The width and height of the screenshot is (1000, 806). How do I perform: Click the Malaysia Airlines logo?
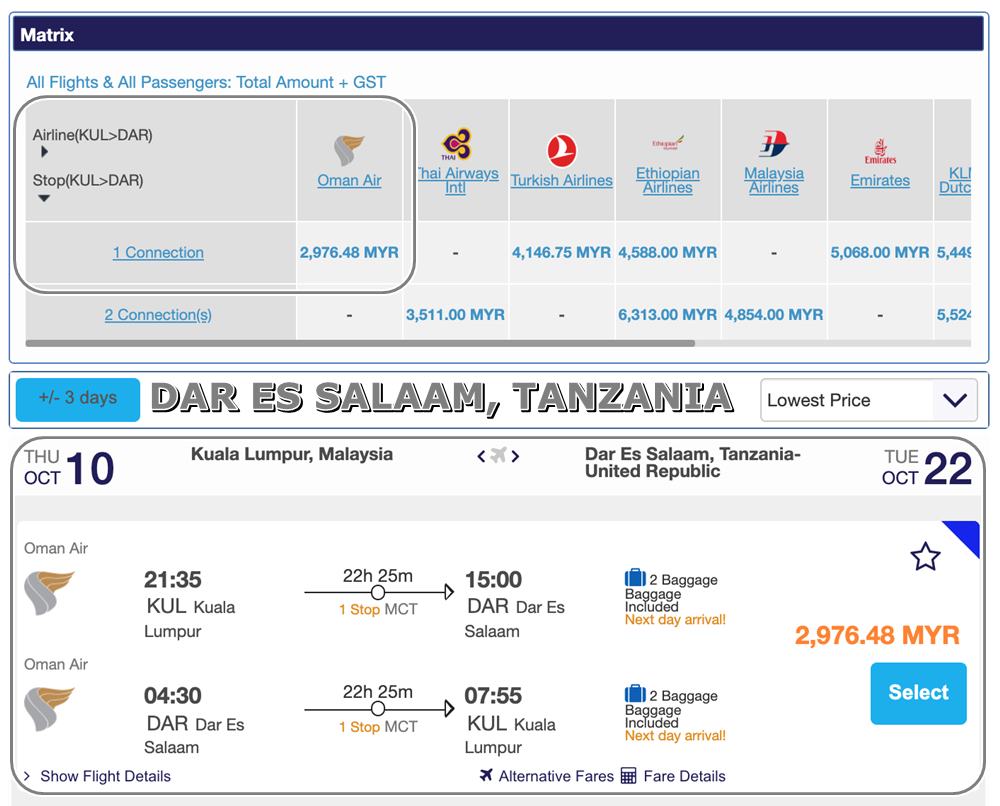pos(774,144)
